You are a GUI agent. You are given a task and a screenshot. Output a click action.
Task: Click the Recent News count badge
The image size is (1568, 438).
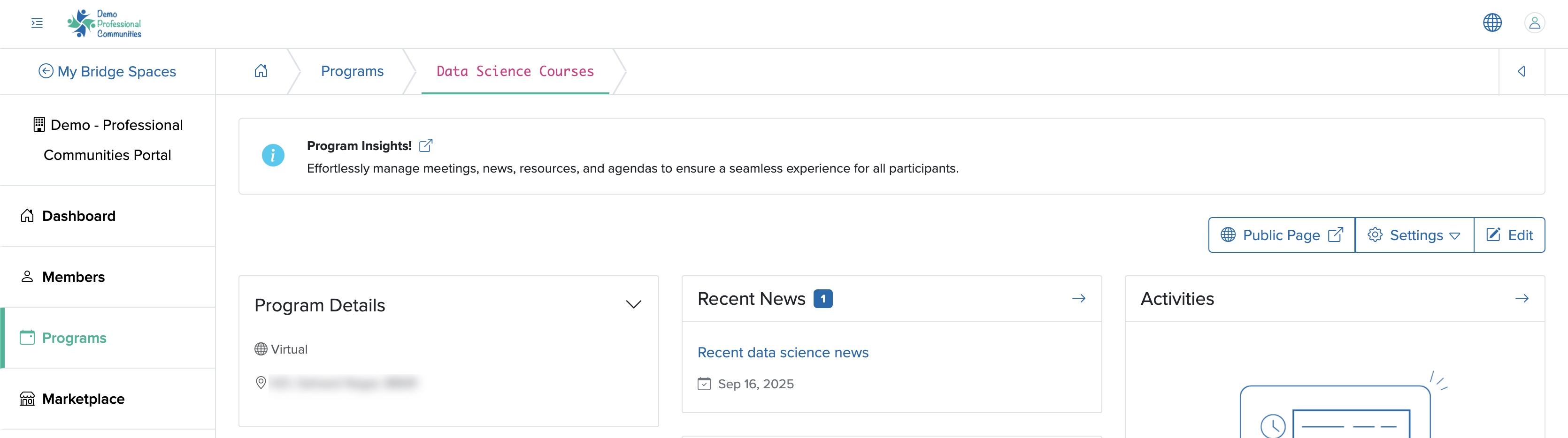[x=823, y=299]
